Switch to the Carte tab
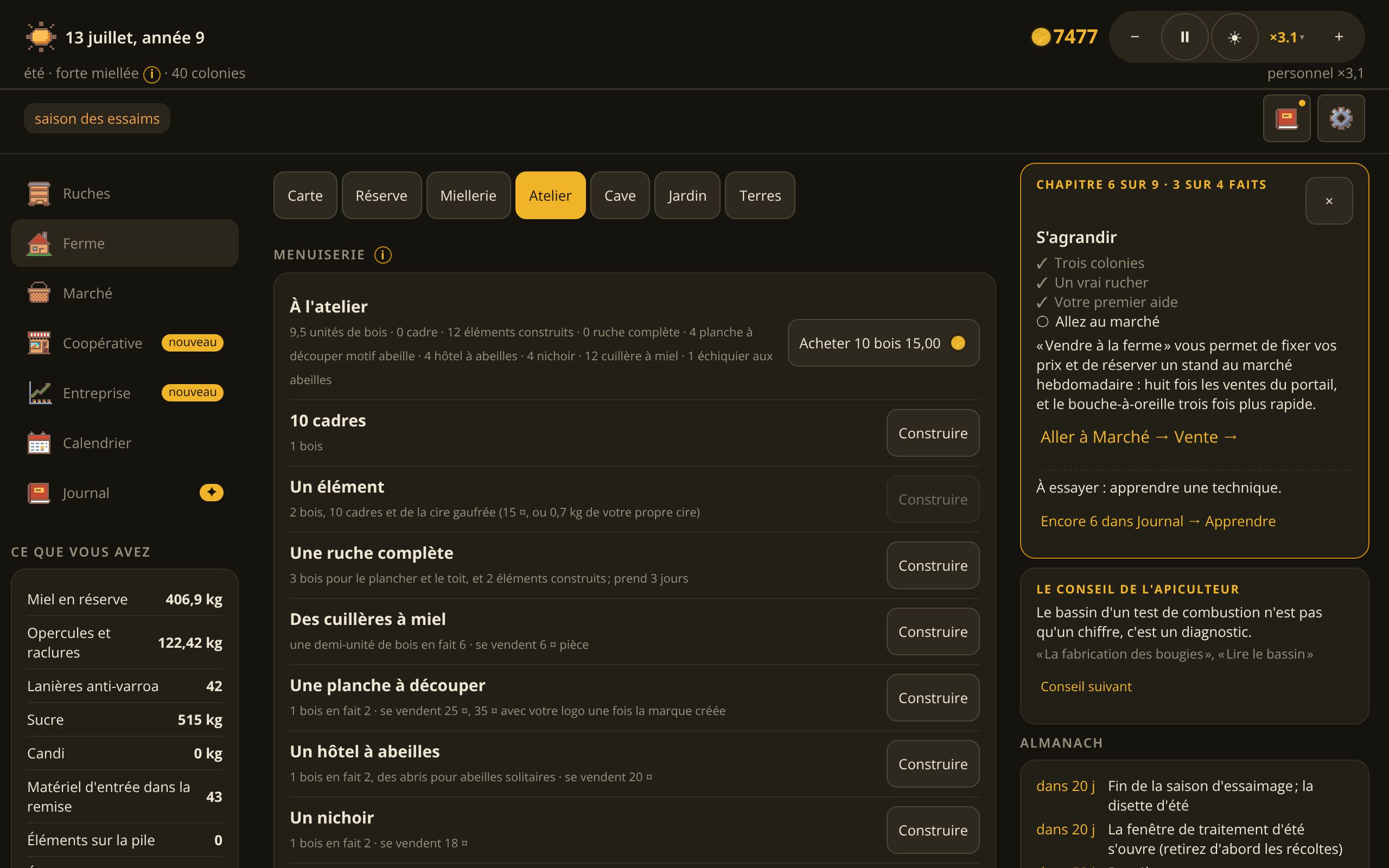Image resolution: width=1389 pixels, height=868 pixels. point(305,195)
